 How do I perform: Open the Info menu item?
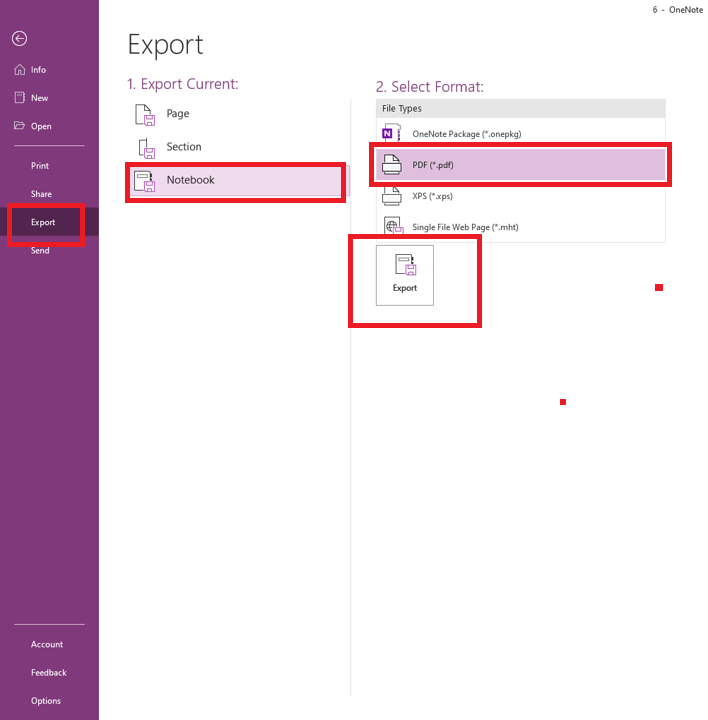tap(49, 69)
